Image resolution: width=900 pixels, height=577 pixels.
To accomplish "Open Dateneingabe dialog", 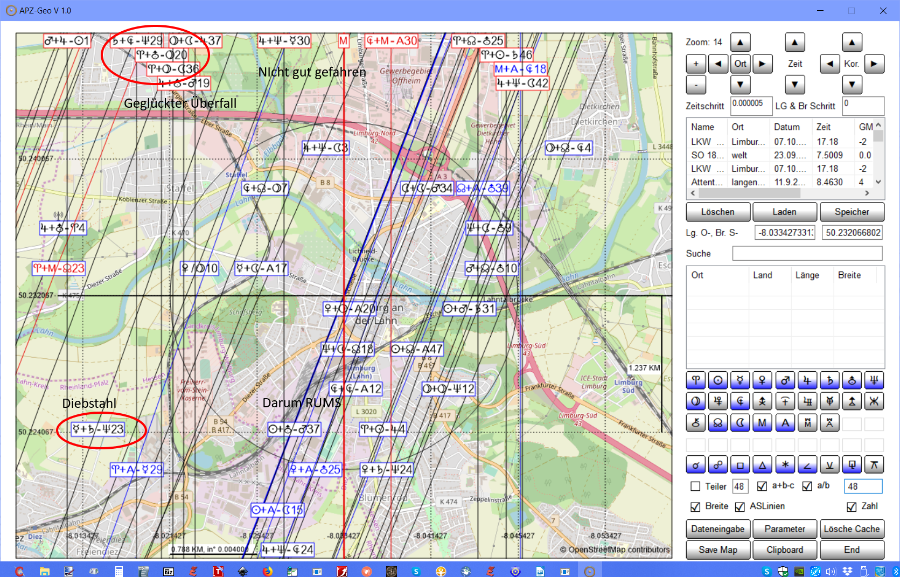I will tap(718, 529).
